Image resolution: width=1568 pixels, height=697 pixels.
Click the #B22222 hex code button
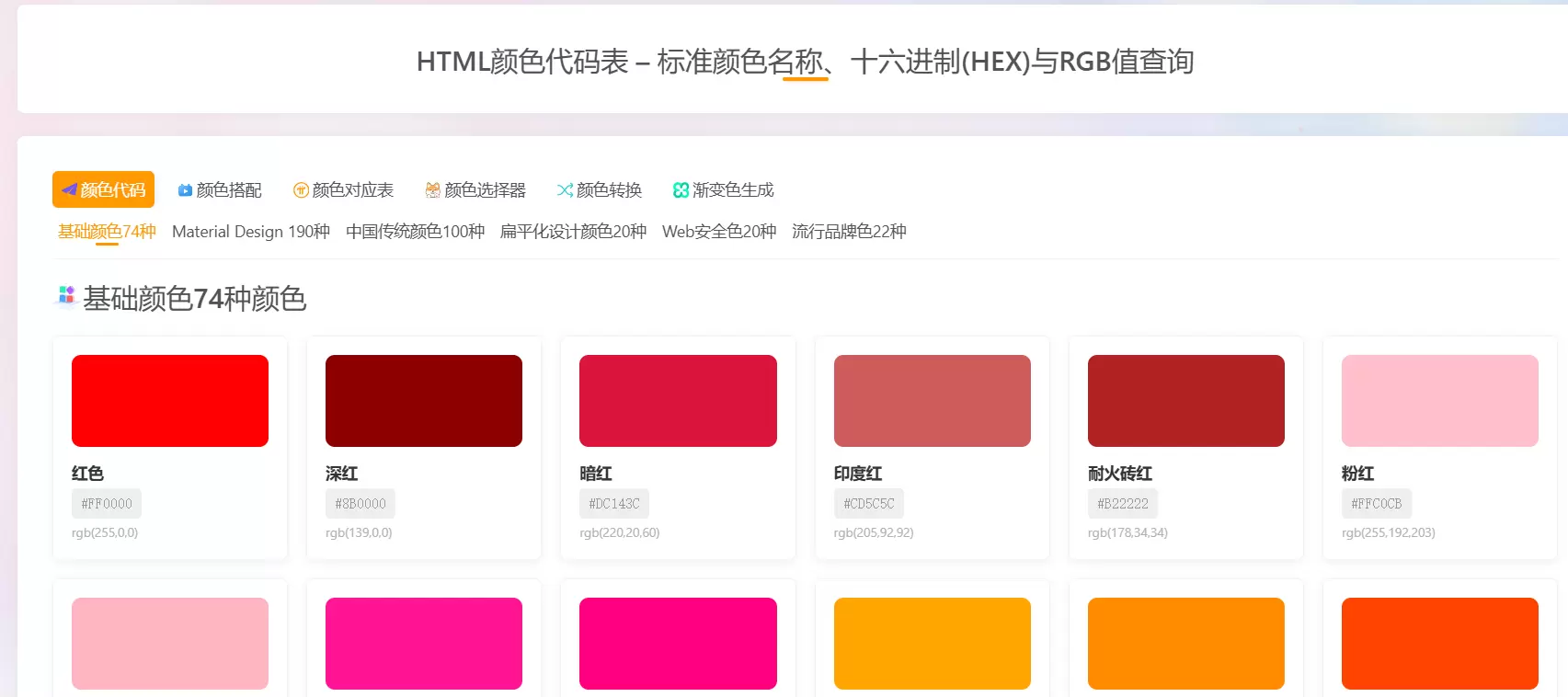pos(1123,504)
